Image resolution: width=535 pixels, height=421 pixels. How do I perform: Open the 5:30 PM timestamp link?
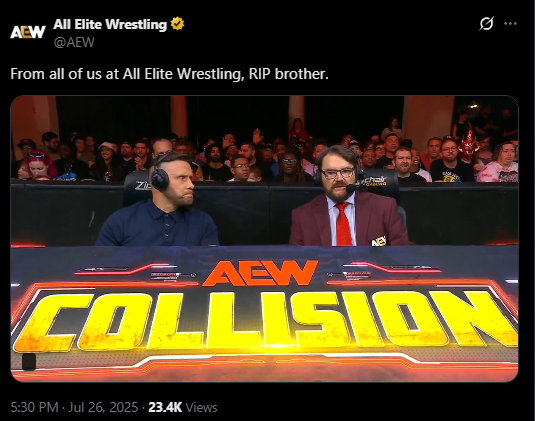(x=34, y=407)
